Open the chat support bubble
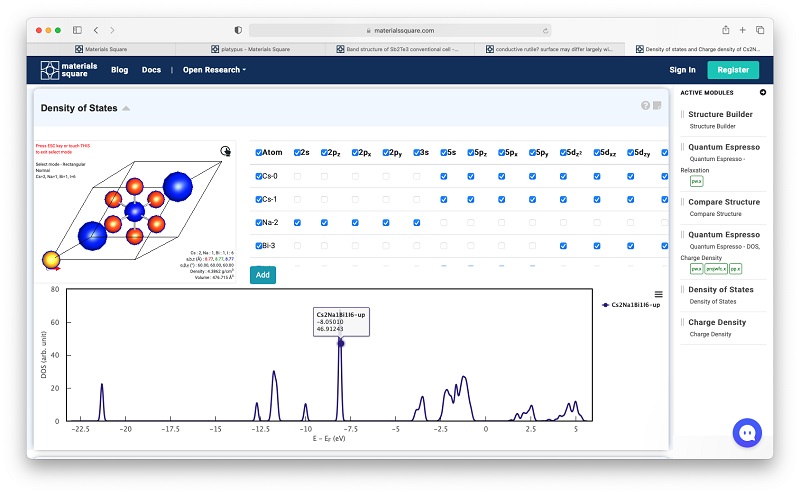This screenshot has height=494, width=800. pos(747,432)
